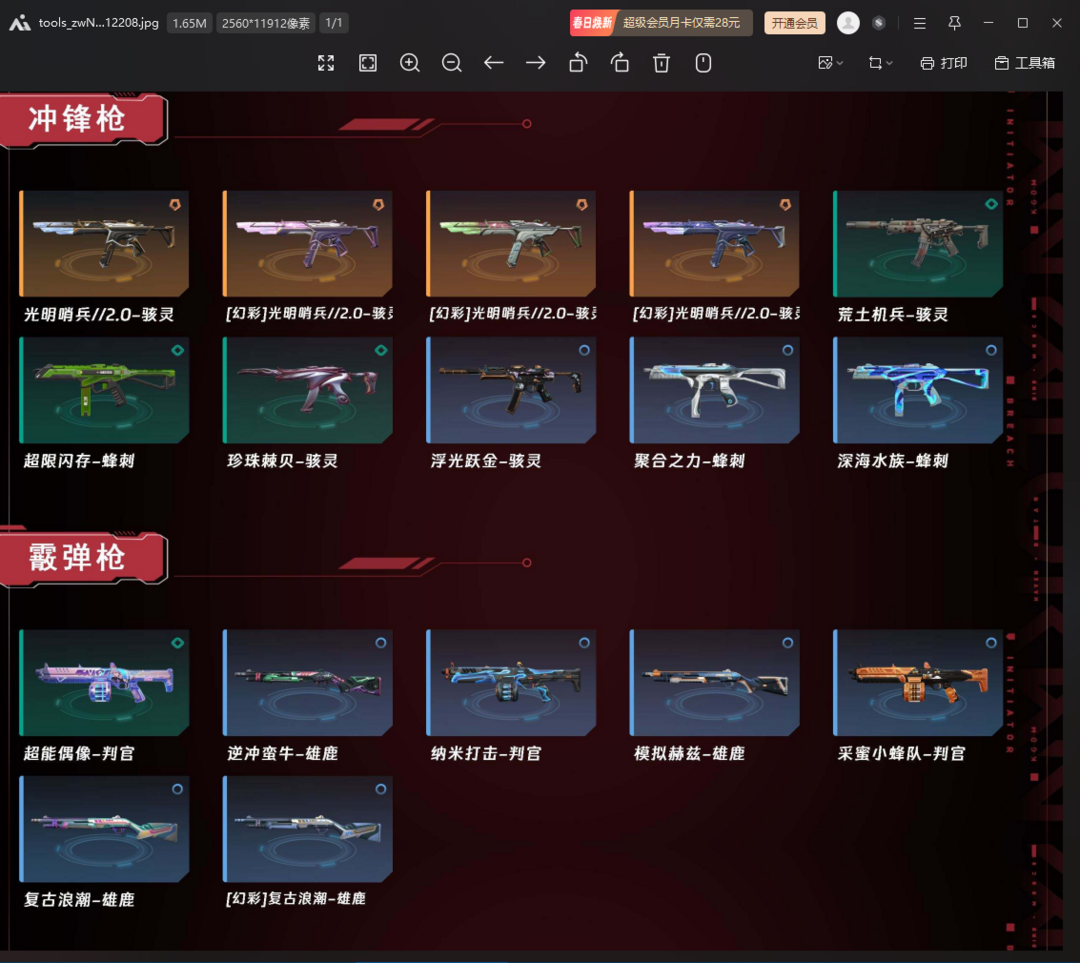Select the 荒土机兵-骇灵 skin card

click(917, 244)
